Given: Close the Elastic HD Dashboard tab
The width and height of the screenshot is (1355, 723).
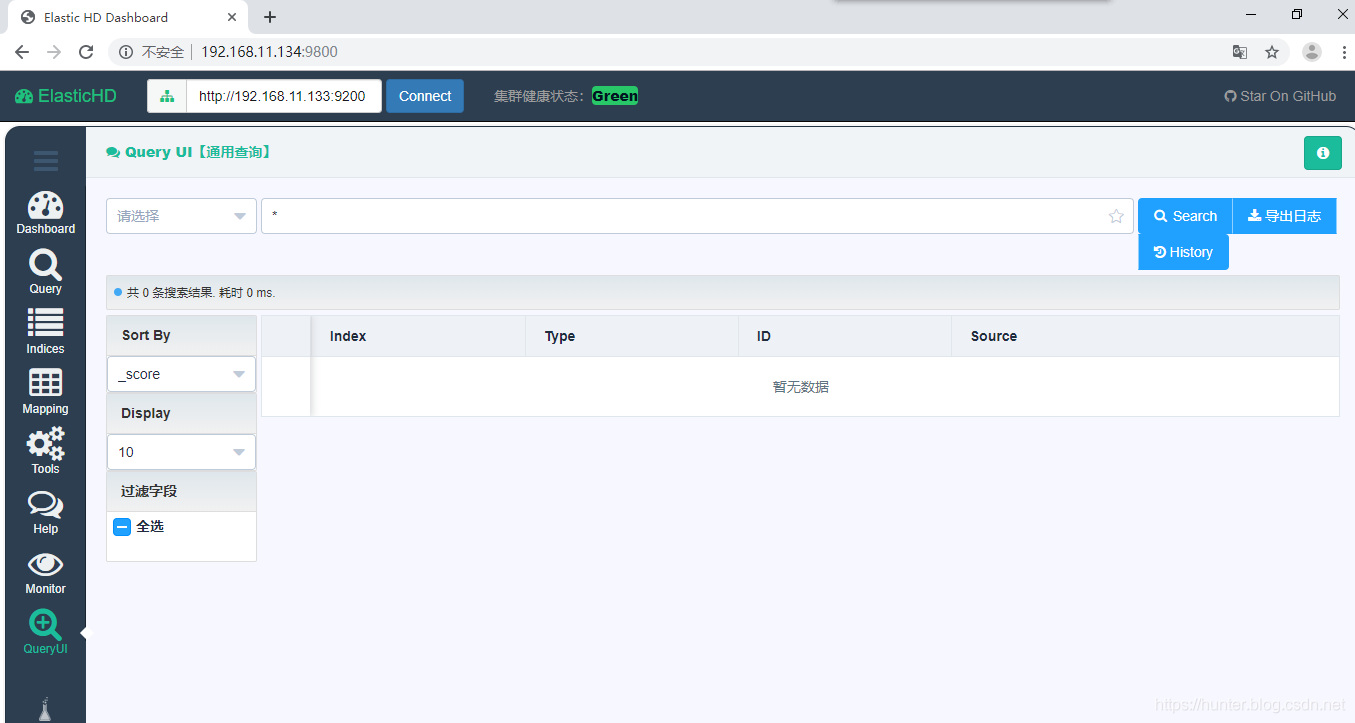Looking at the screenshot, I should pyautogui.click(x=232, y=17).
